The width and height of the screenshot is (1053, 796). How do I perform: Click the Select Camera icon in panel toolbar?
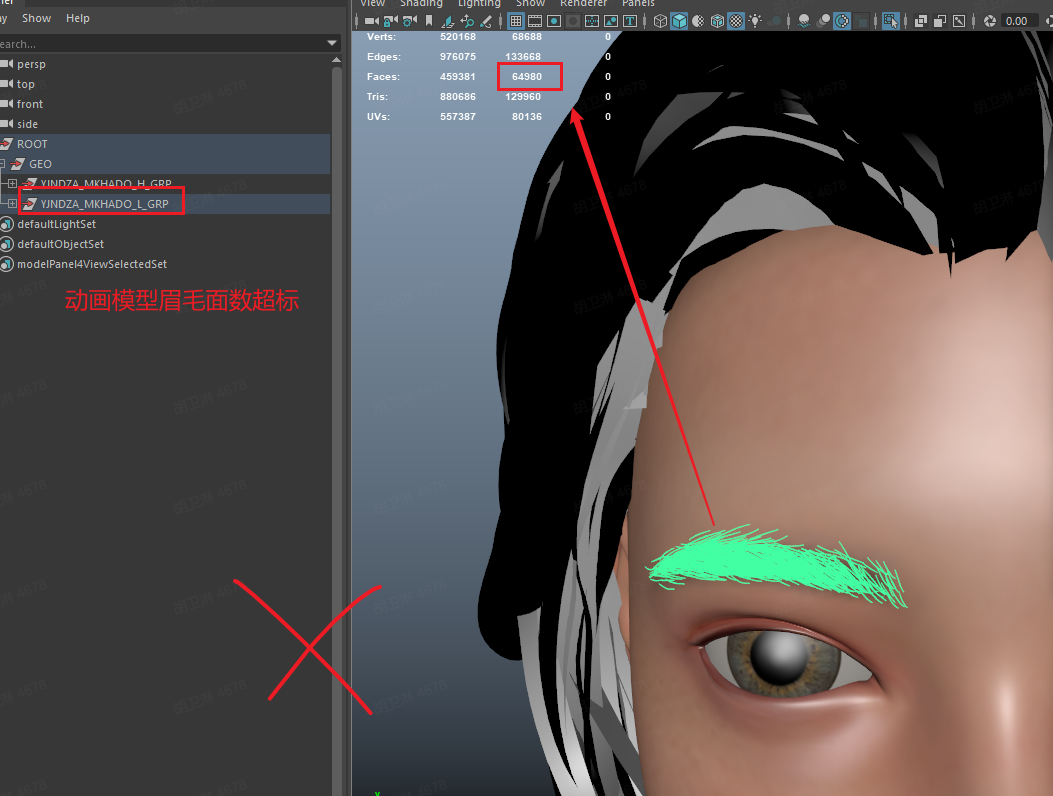[371, 20]
